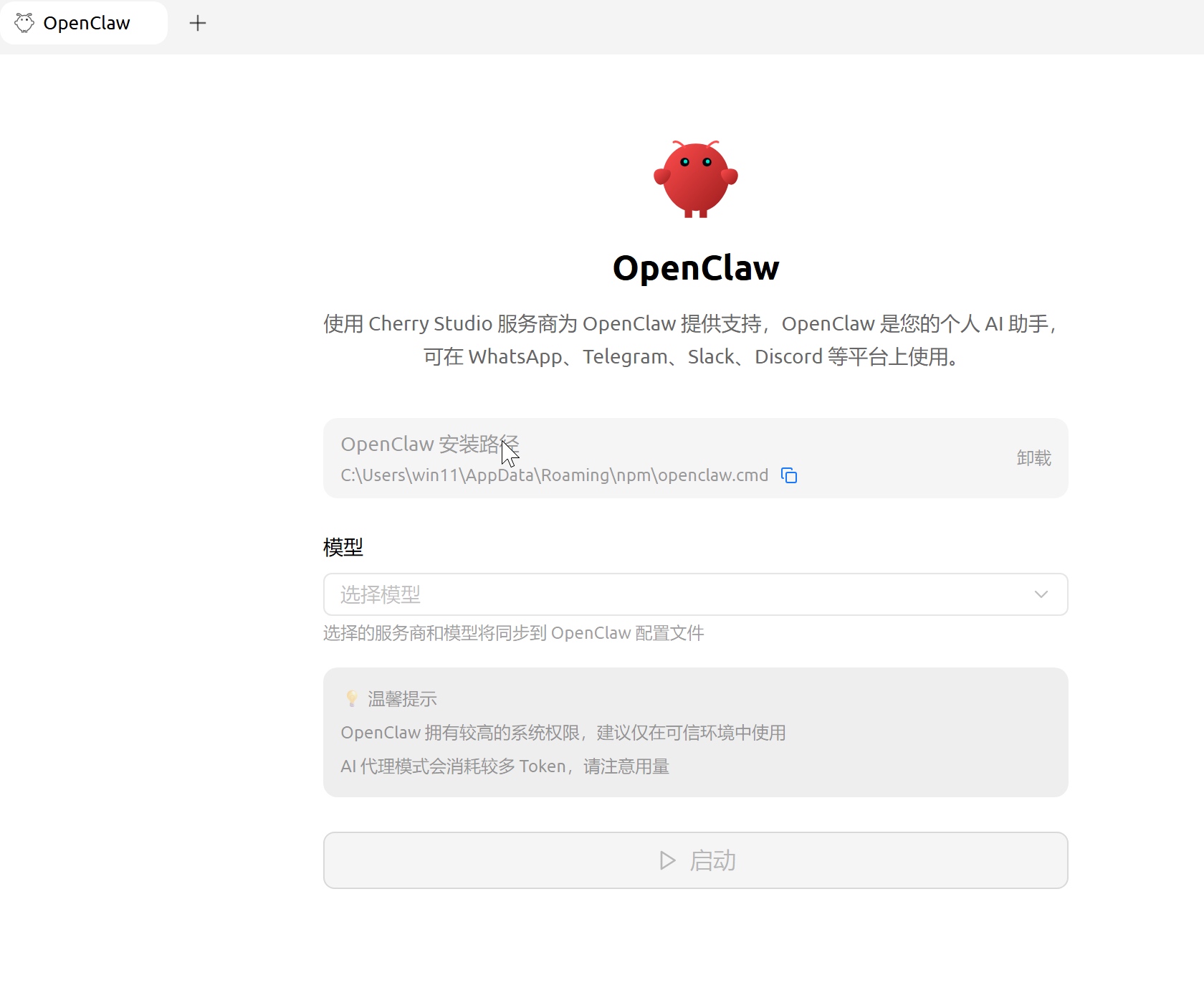Screen dimensions: 1204x998
Task: Copy the OpenClaw install path
Action: point(789,475)
